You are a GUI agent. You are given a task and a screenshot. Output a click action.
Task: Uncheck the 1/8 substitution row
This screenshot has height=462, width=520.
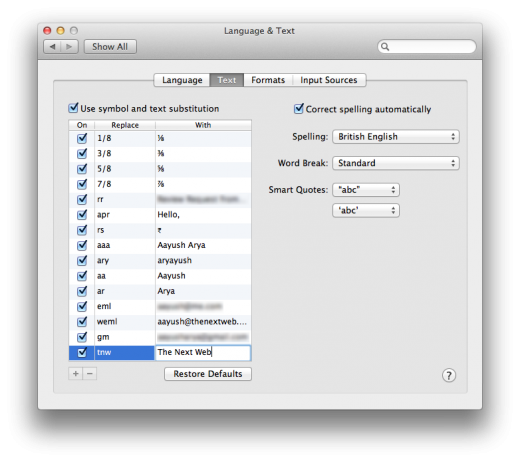coord(82,138)
